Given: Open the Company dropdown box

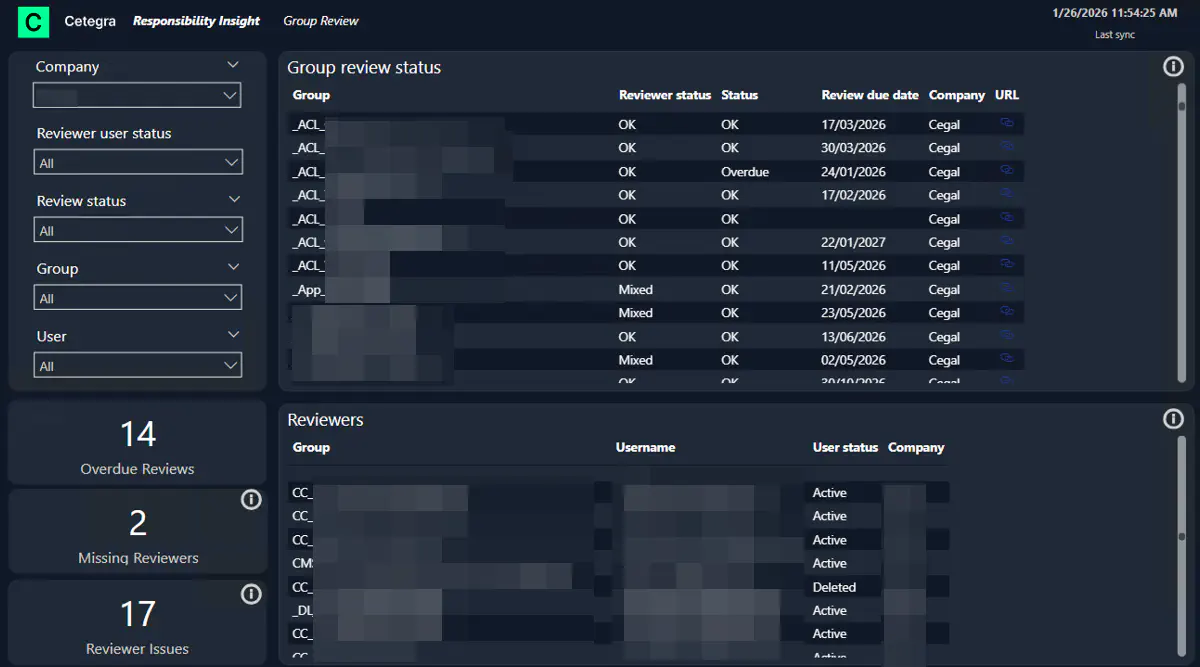Looking at the screenshot, I should click(x=138, y=96).
